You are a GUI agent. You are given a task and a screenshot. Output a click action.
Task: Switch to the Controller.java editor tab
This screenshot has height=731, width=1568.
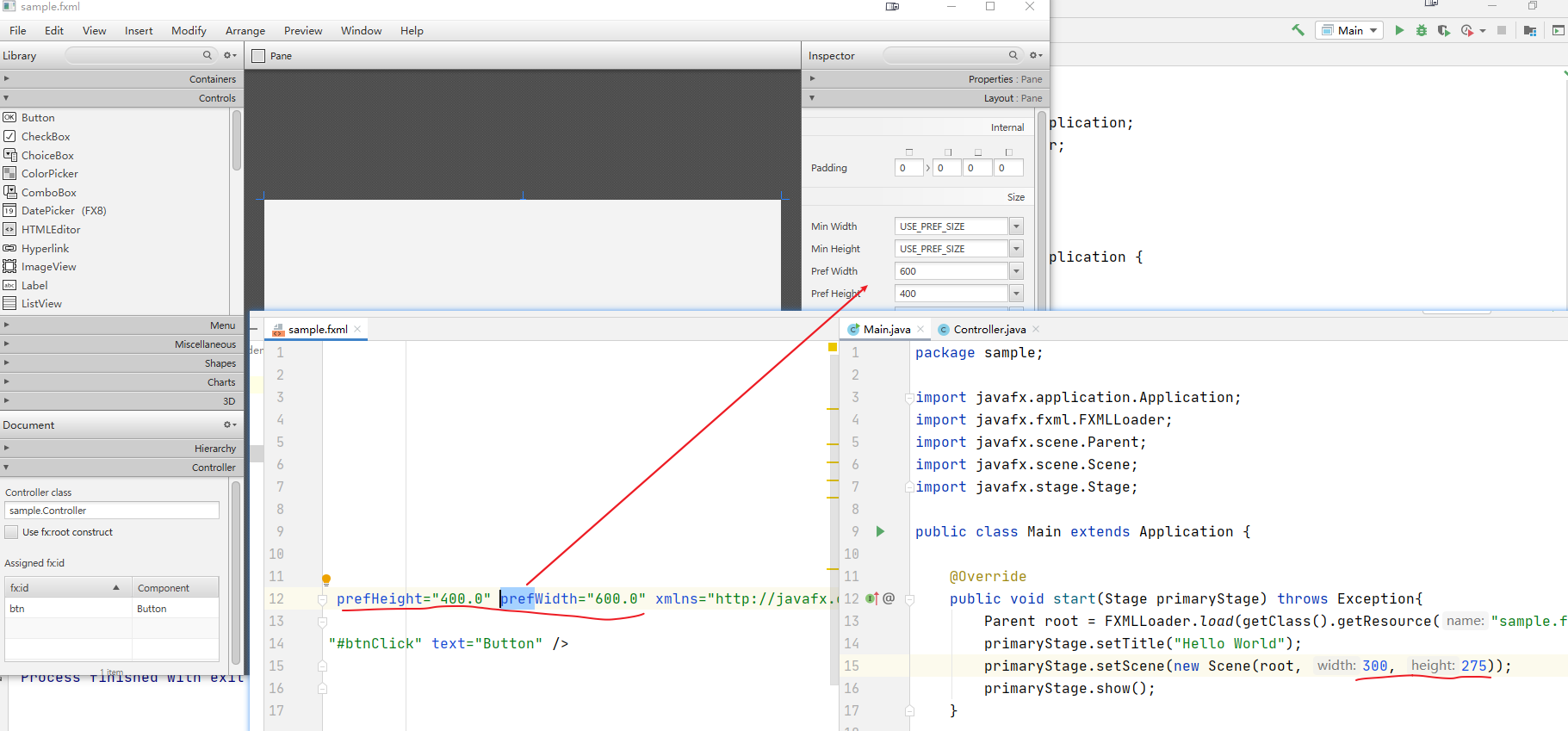click(989, 330)
